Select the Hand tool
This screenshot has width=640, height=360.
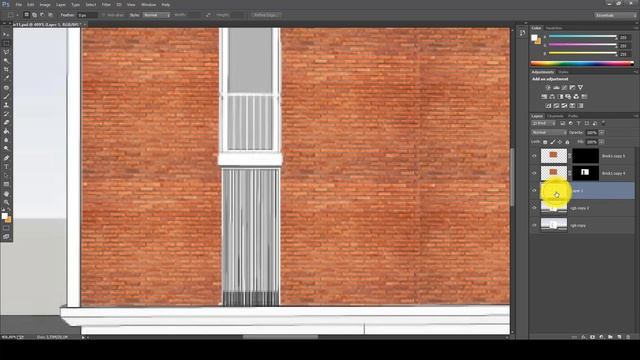pyautogui.click(x=6, y=193)
